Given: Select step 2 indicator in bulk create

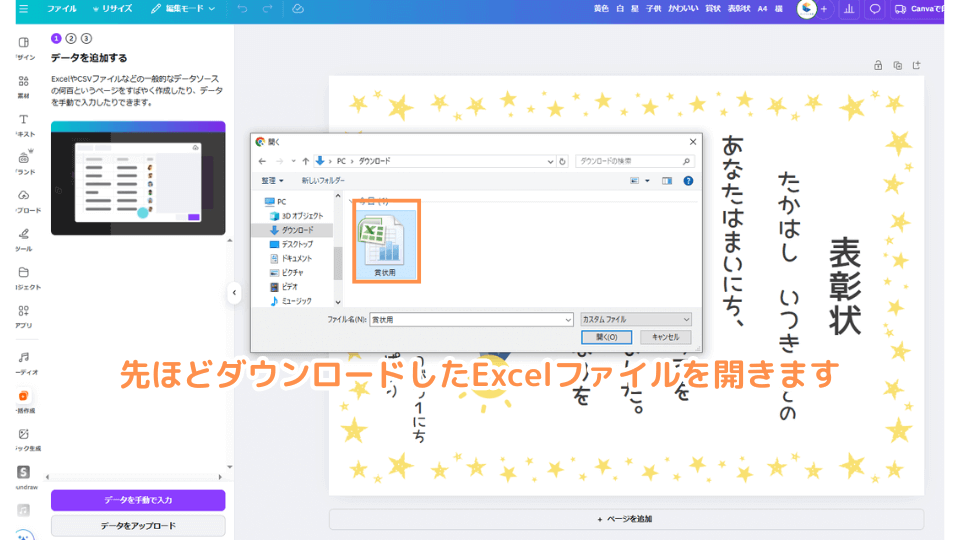Looking at the screenshot, I should [71, 39].
